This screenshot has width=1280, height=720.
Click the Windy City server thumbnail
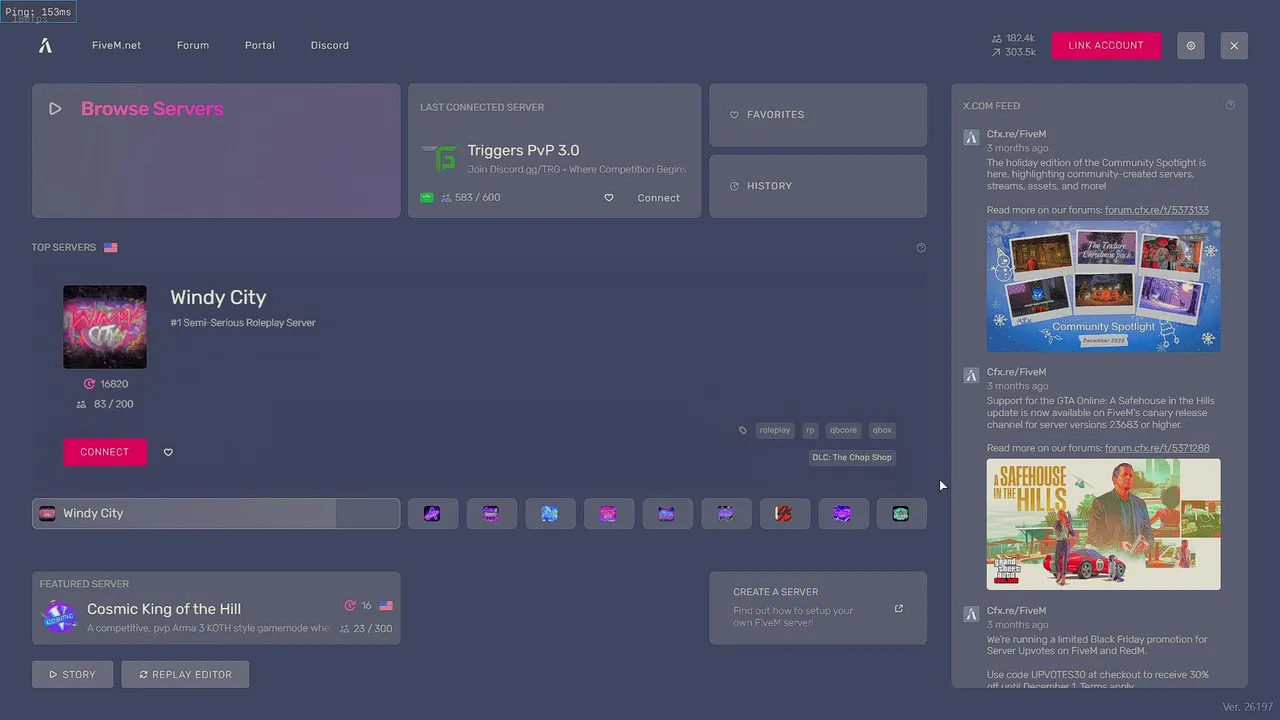[x=105, y=327]
